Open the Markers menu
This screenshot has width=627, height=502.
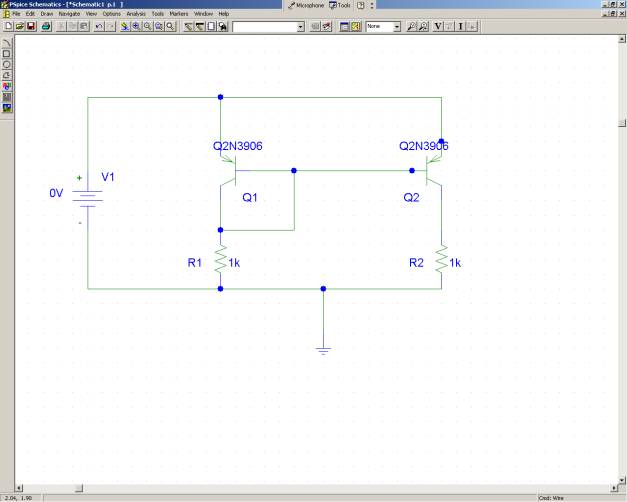pyautogui.click(x=178, y=13)
